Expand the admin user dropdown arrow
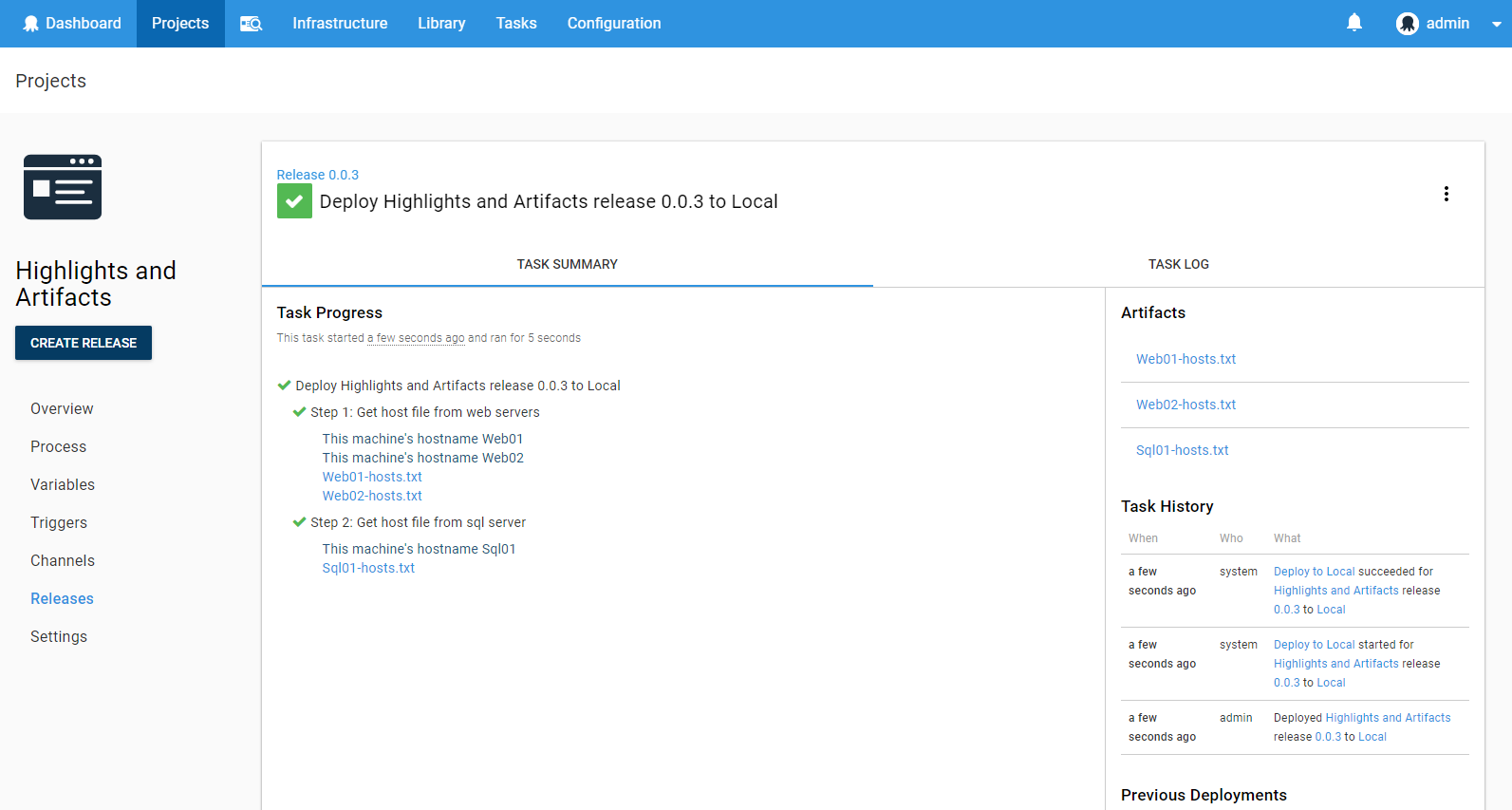Viewport: 1512px width, 810px height. (x=1496, y=25)
